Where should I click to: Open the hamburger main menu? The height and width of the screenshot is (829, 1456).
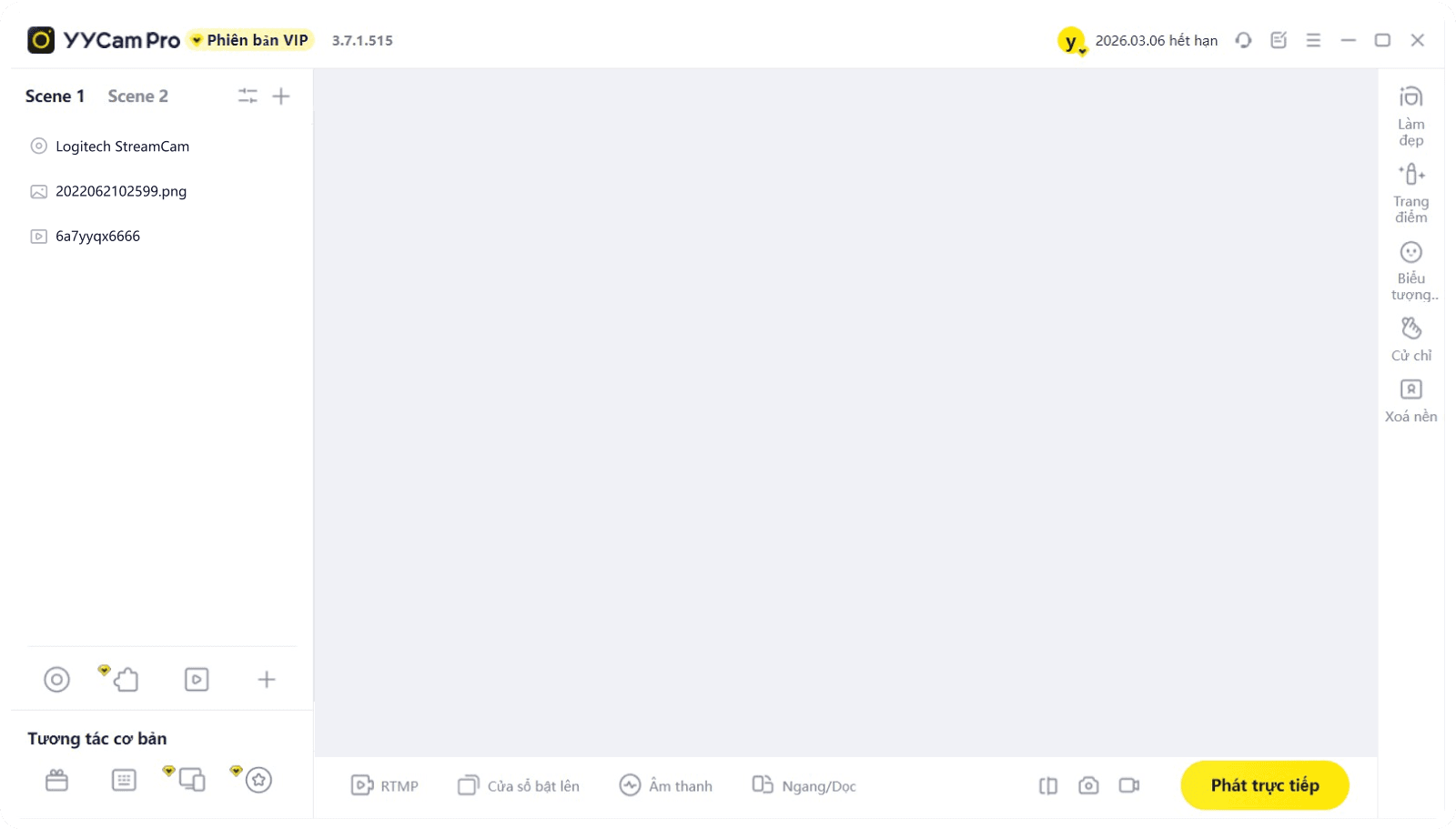[x=1313, y=40]
